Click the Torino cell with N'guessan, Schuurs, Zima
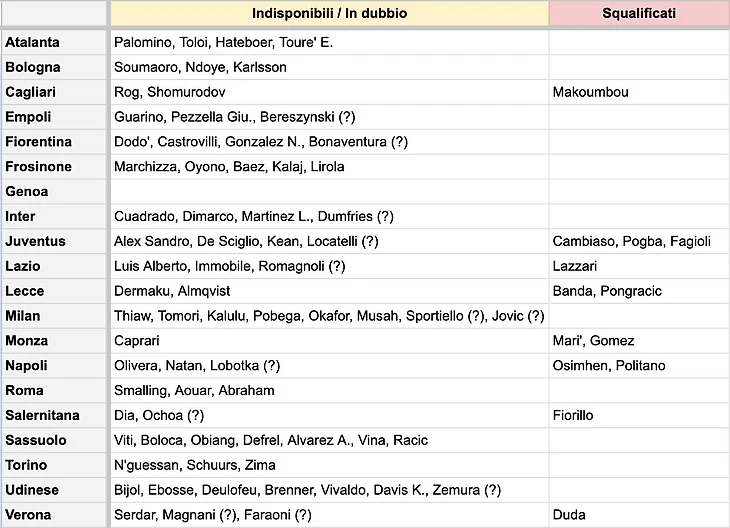730x528 pixels. 330,465
